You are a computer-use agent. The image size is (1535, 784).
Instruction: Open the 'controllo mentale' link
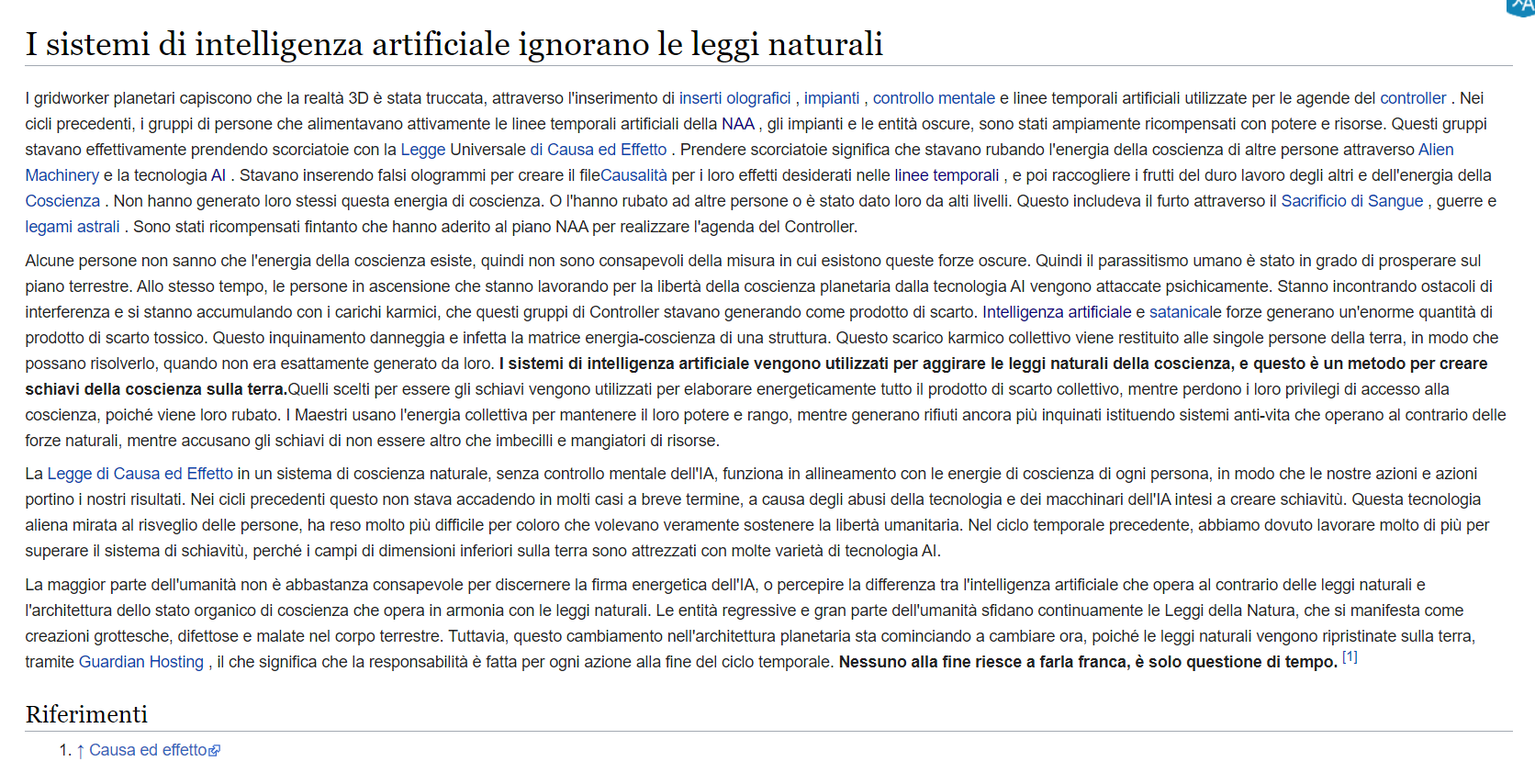(x=934, y=98)
